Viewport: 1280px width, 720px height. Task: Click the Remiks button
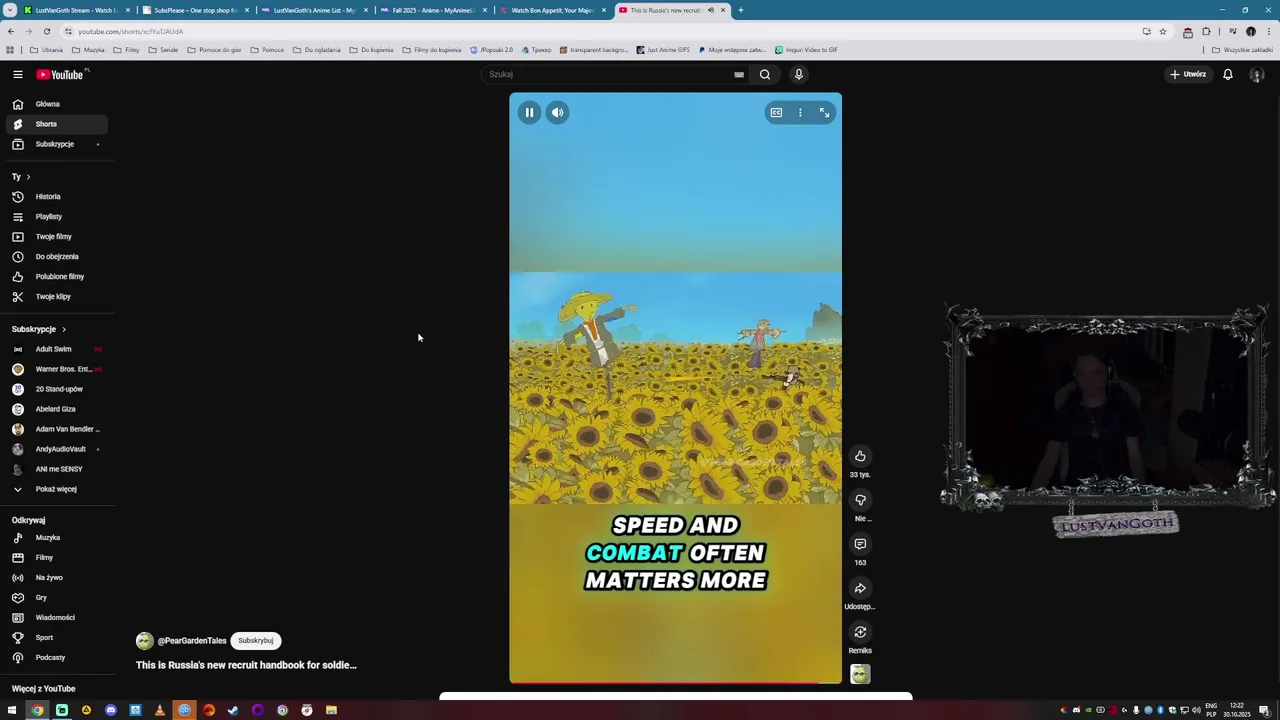[860, 632]
